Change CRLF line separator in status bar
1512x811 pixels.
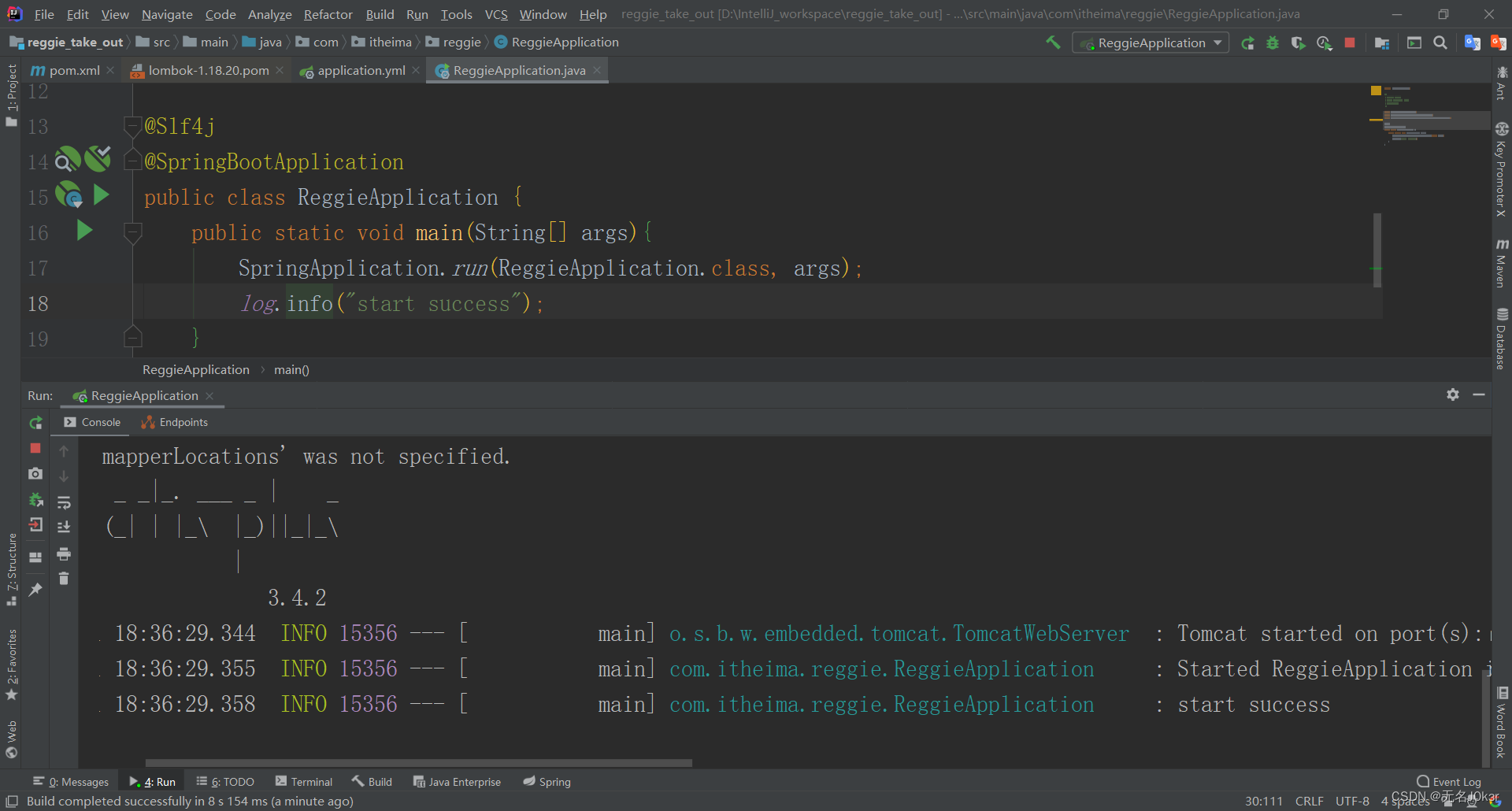(x=1309, y=801)
